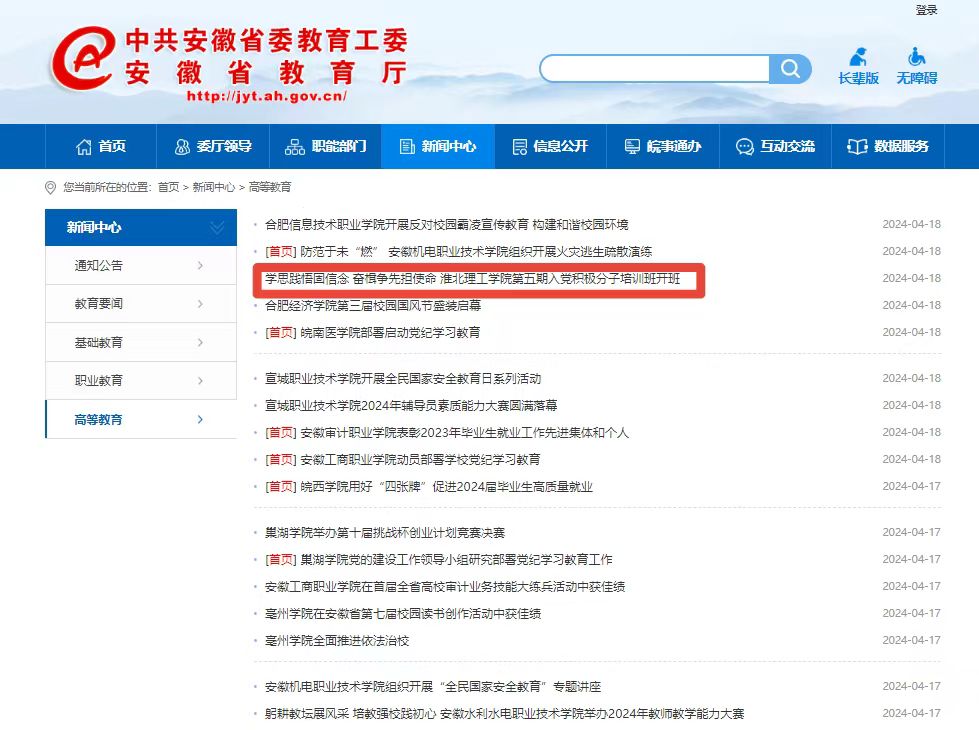Open 皖事通办 navigation item
Screen dimensions: 979x730
click(662, 146)
